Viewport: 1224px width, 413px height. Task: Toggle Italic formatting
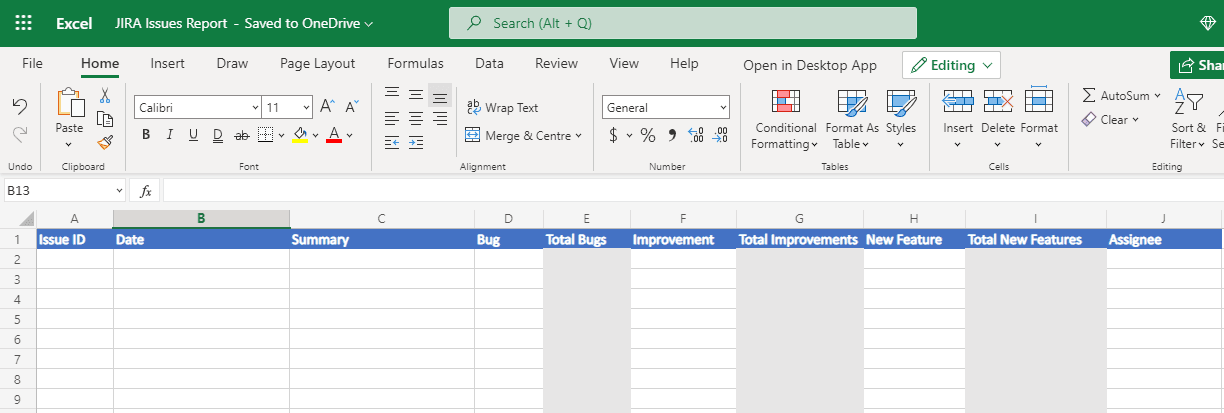point(169,135)
